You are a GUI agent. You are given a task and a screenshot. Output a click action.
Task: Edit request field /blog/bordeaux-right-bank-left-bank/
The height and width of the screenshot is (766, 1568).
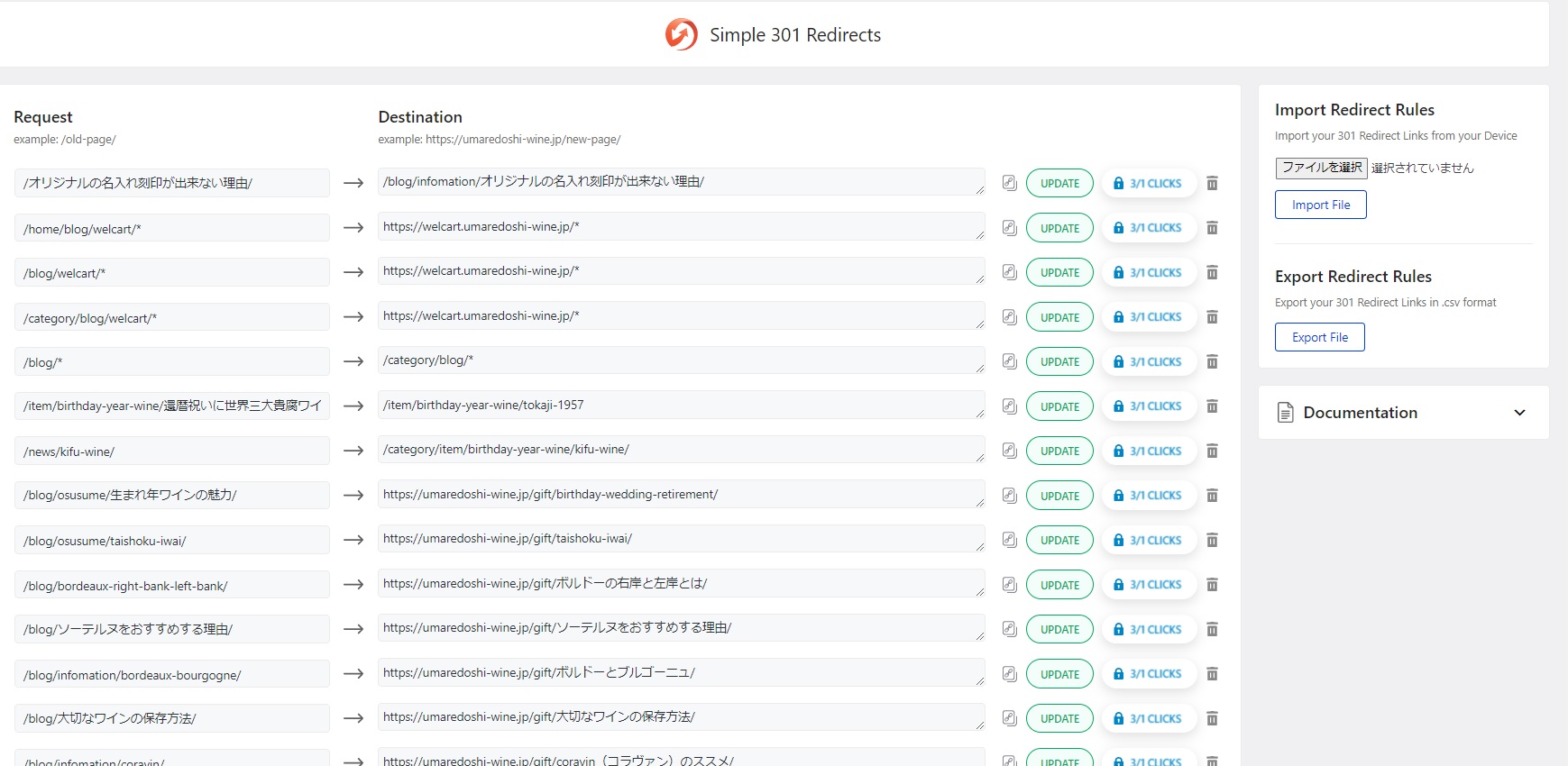(172, 585)
